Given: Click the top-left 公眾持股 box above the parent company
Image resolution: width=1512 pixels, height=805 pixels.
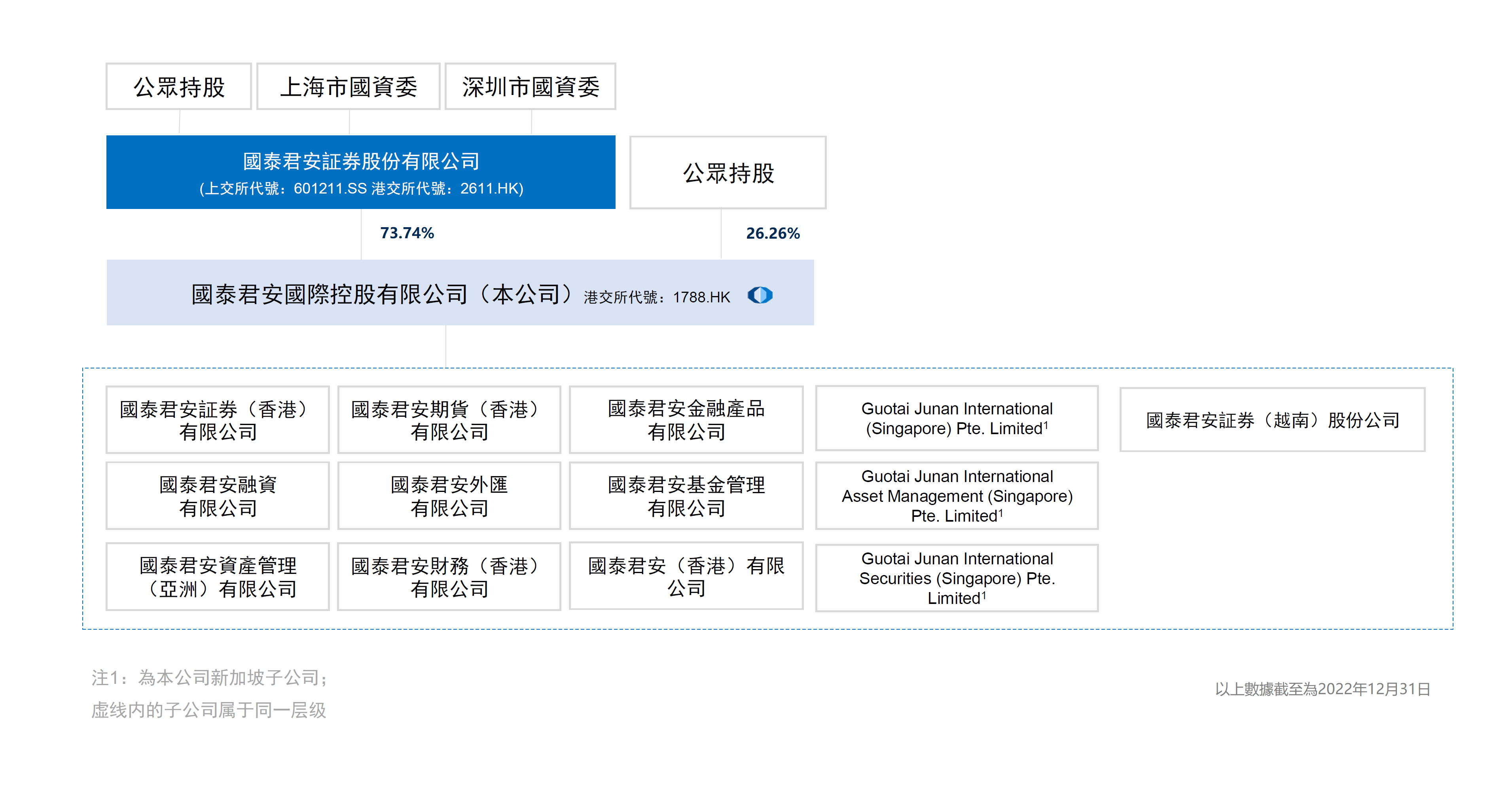Looking at the screenshot, I should 179,86.
